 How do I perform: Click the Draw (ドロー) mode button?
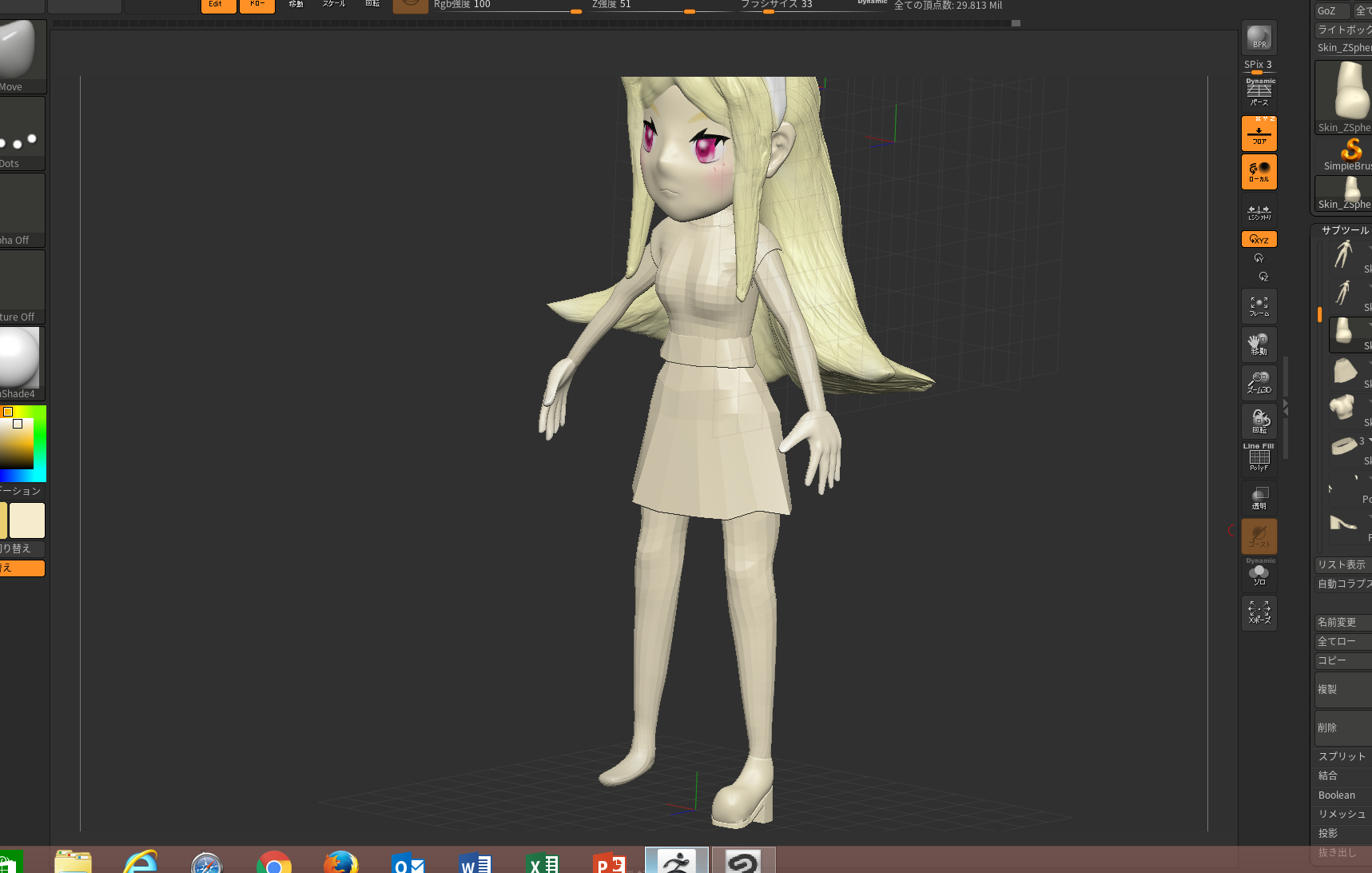(x=257, y=6)
